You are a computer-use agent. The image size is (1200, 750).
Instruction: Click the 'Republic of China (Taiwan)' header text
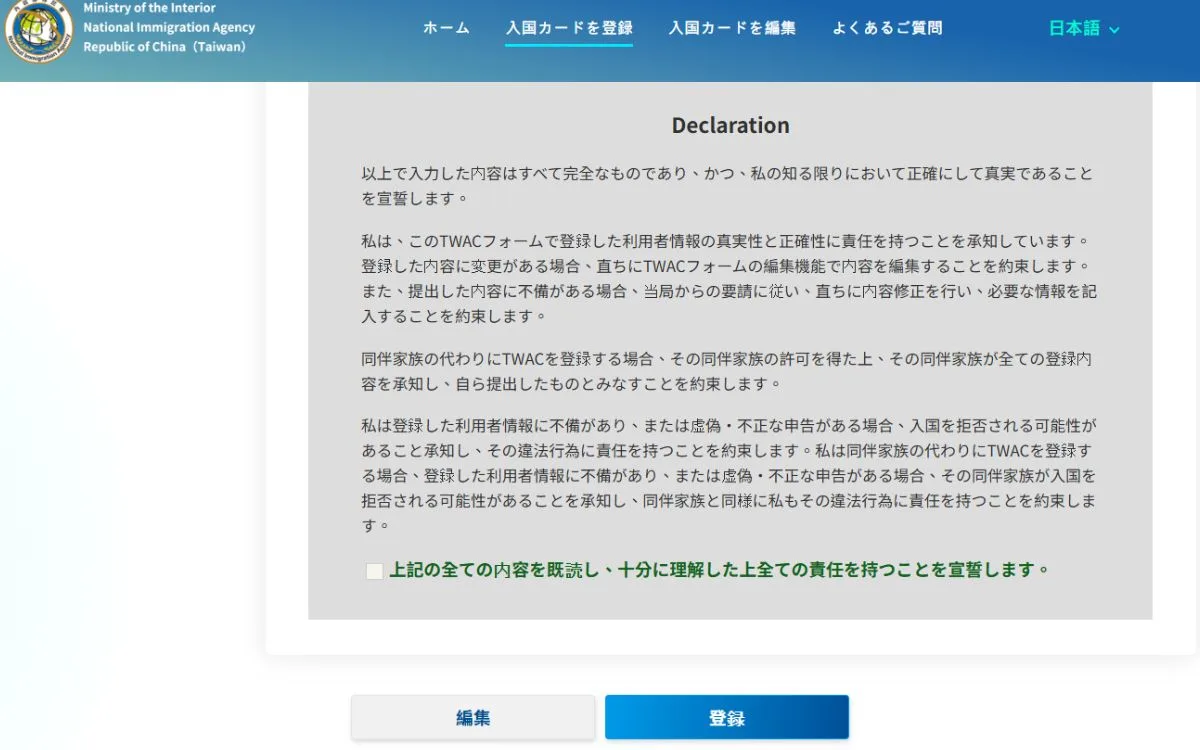(164, 47)
